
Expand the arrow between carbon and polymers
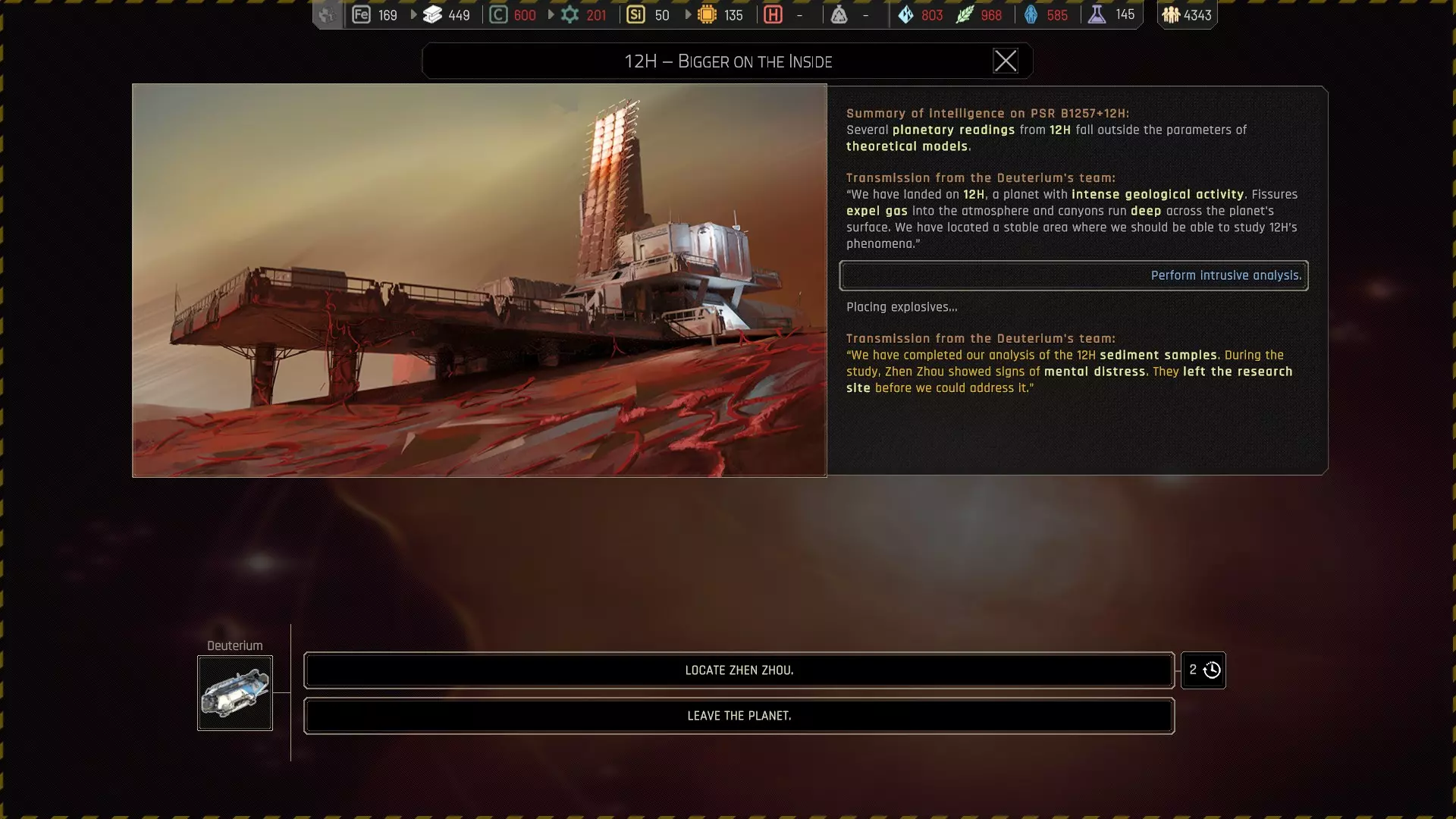point(551,14)
